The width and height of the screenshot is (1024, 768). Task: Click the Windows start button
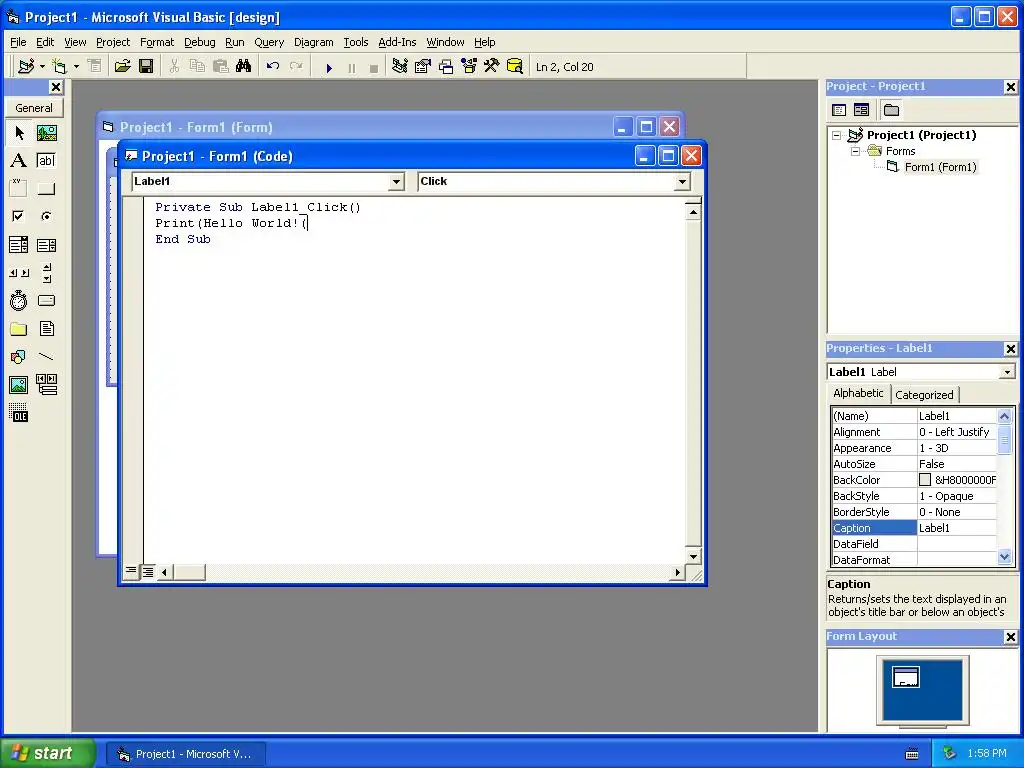coord(47,753)
